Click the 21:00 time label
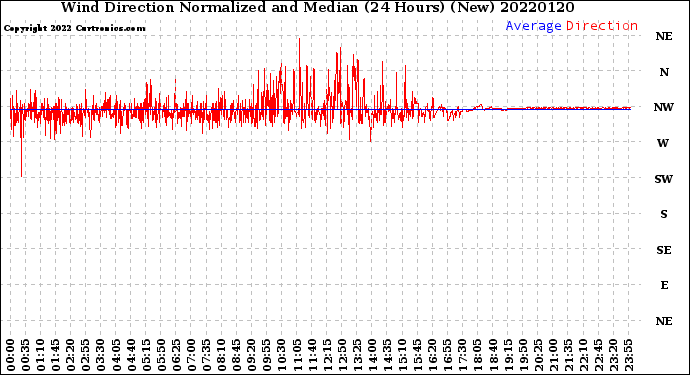 [x=553, y=355]
